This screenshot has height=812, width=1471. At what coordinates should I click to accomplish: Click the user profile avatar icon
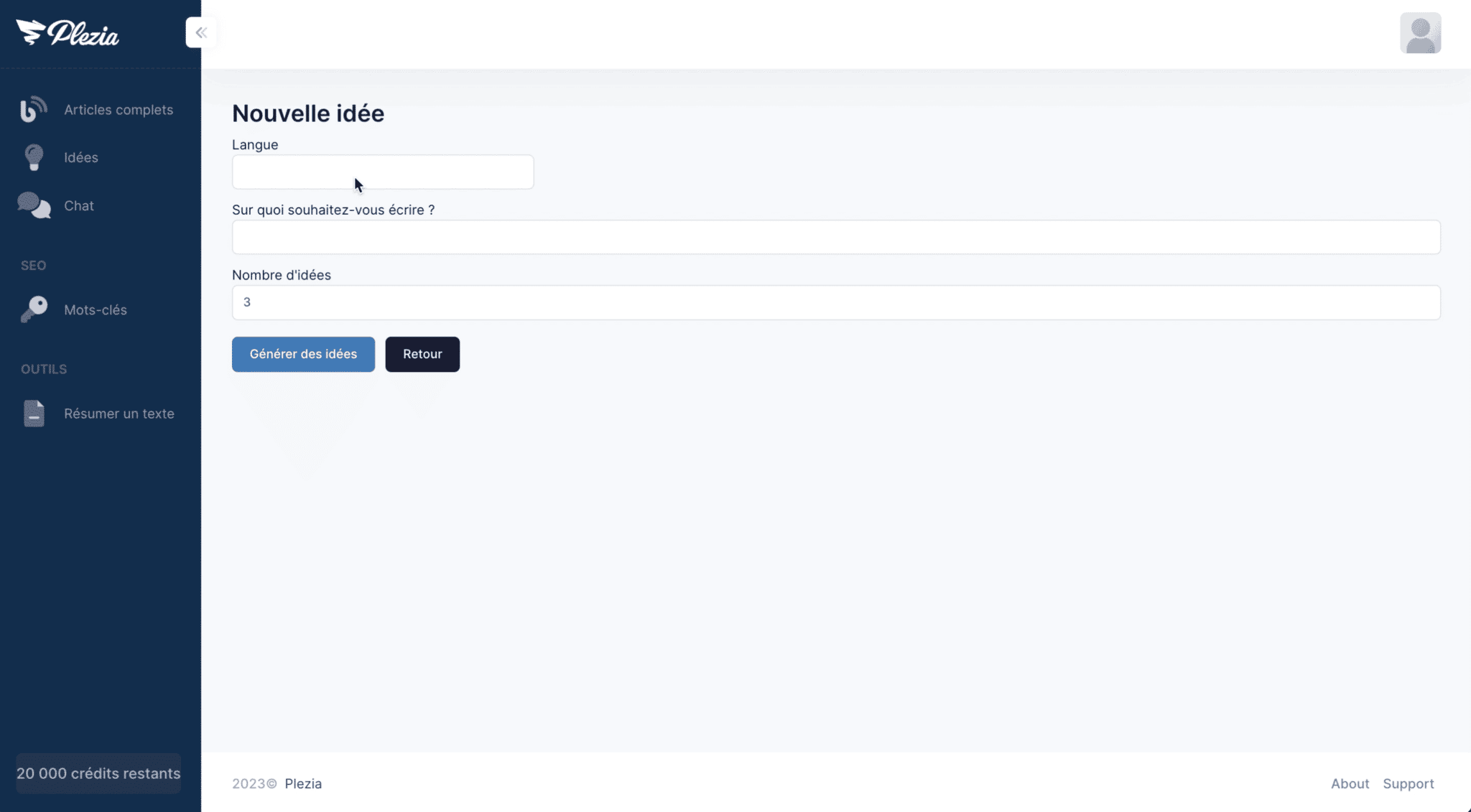click(x=1420, y=33)
